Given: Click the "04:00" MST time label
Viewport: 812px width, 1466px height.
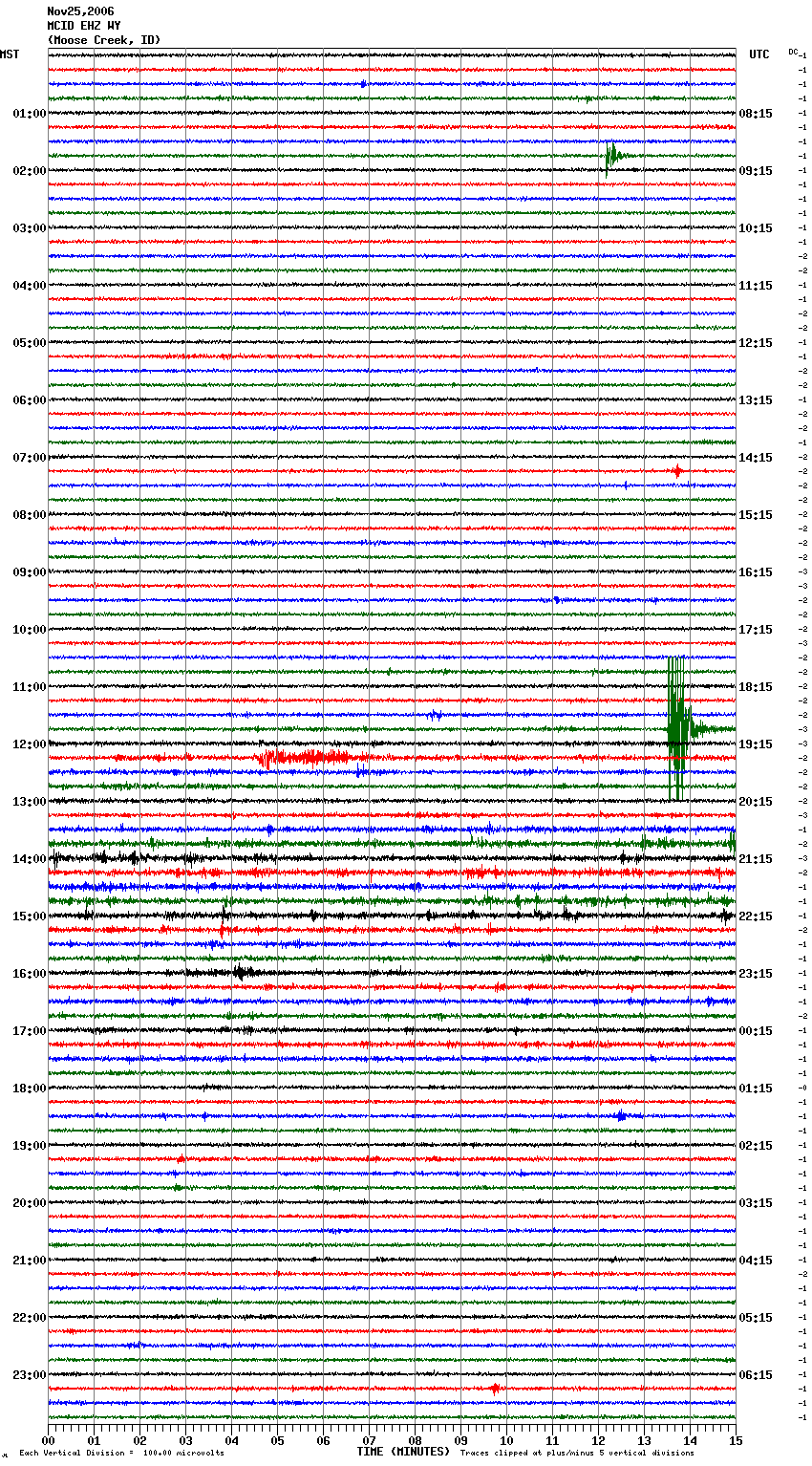Looking at the screenshot, I should (x=29, y=286).
